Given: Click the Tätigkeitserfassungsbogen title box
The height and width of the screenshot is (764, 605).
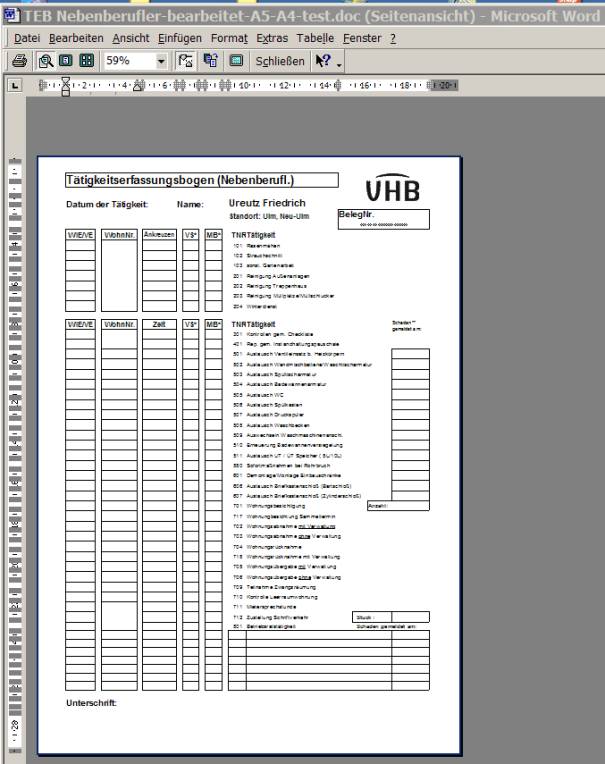Looking at the screenshot, I should [202, 180].
